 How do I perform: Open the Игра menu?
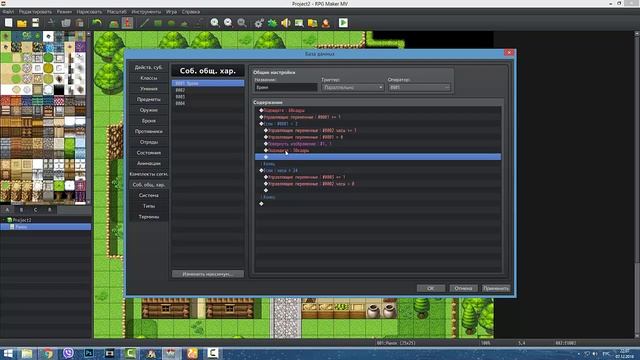pos(171,12)
